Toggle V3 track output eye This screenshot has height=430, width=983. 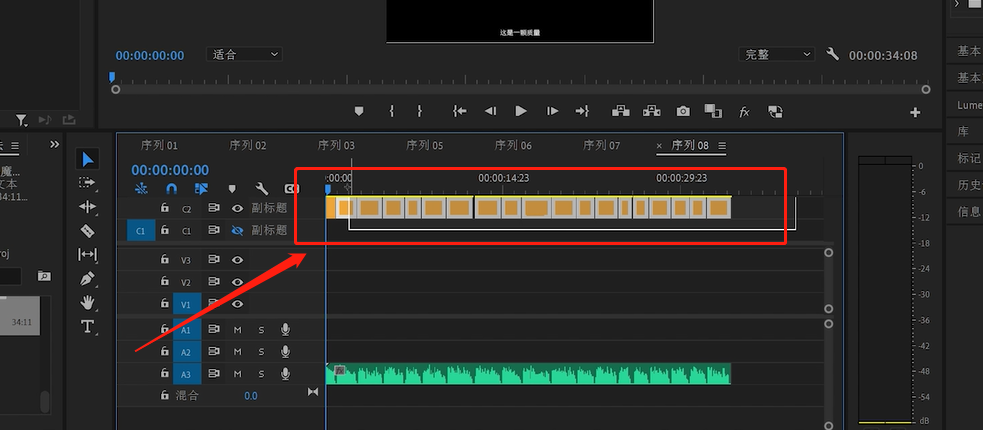pyautogui.click(x=237, y=260)
